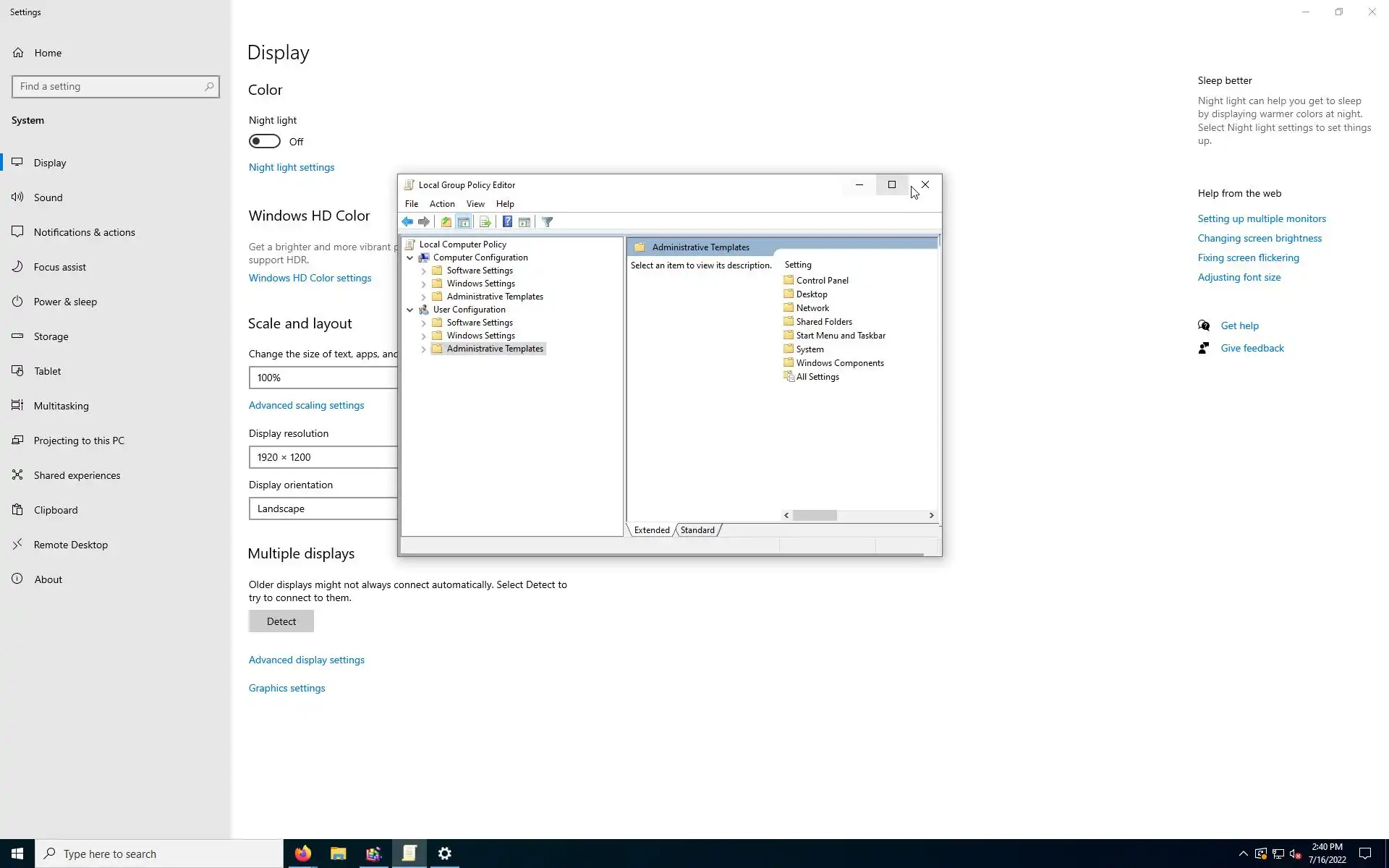Click the Export List toolbar icon
The height and width of the screenshot is (868, 1389).
[x=485, y=222]
